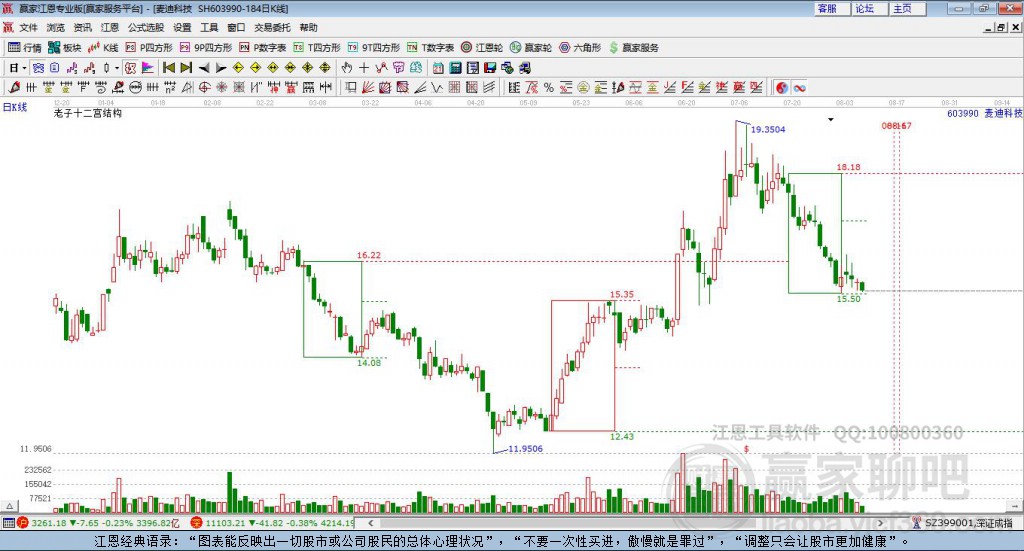Click the horizontal chart scrollbar track
Image resolution: width=1024 pixels, height=551 pixels.
(x=625, y=523)
